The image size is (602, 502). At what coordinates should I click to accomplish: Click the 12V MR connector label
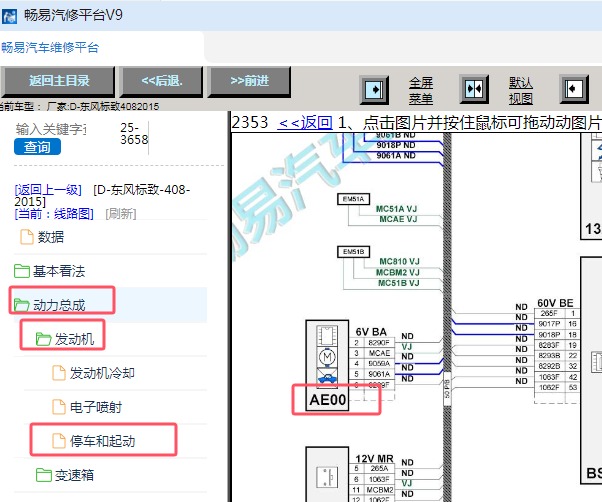[x=374, y=459]
